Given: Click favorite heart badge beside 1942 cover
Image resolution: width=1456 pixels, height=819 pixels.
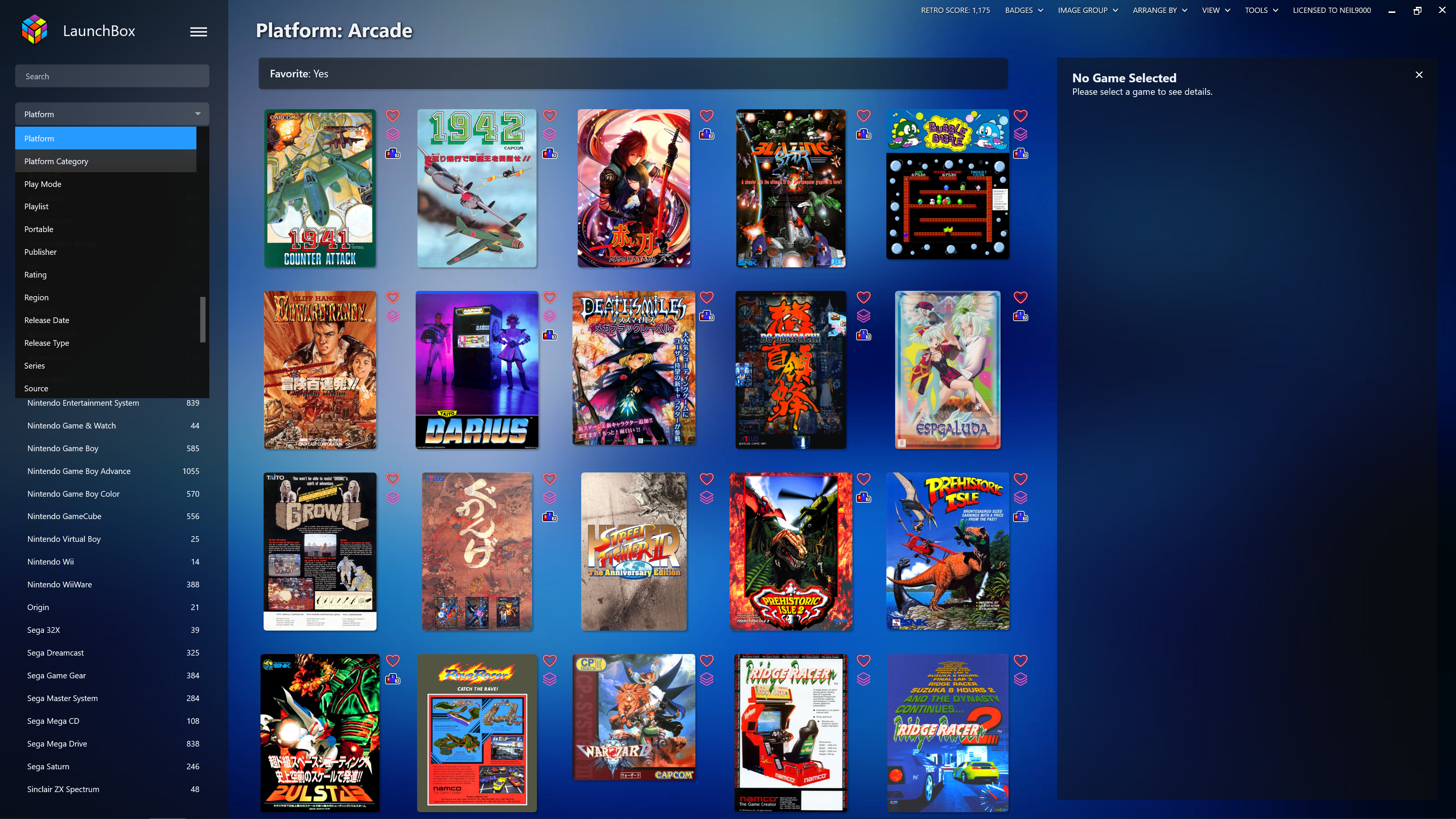Looking at the screenshot, I should click(550, 115).
